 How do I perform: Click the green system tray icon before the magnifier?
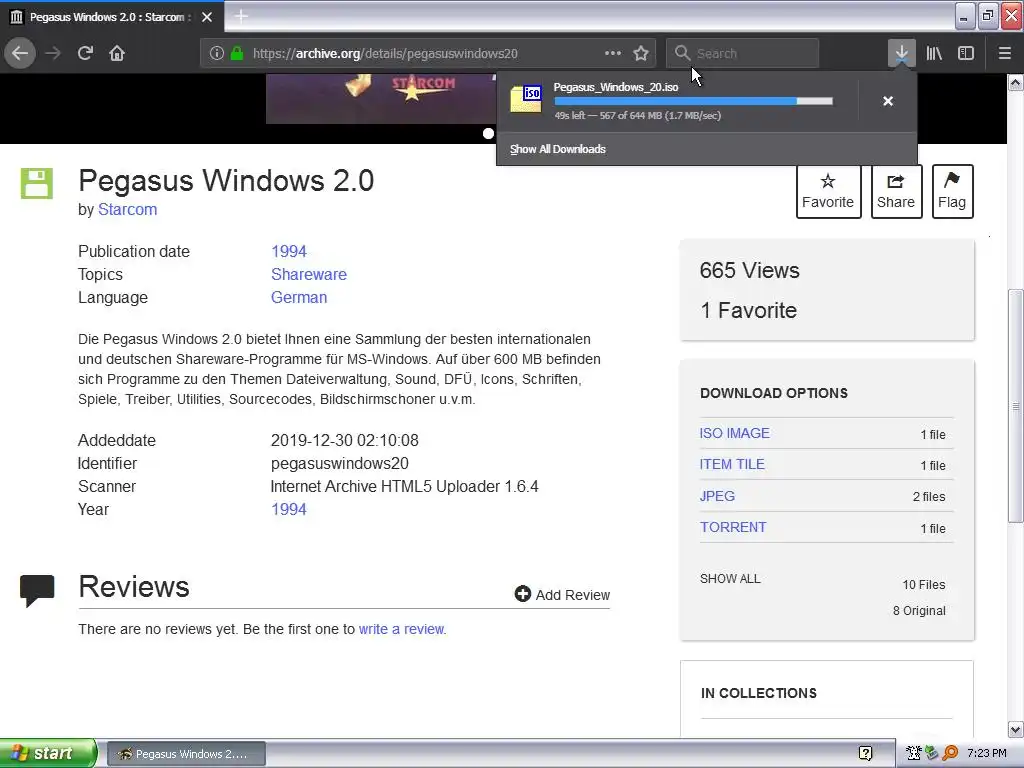point(931,754)
